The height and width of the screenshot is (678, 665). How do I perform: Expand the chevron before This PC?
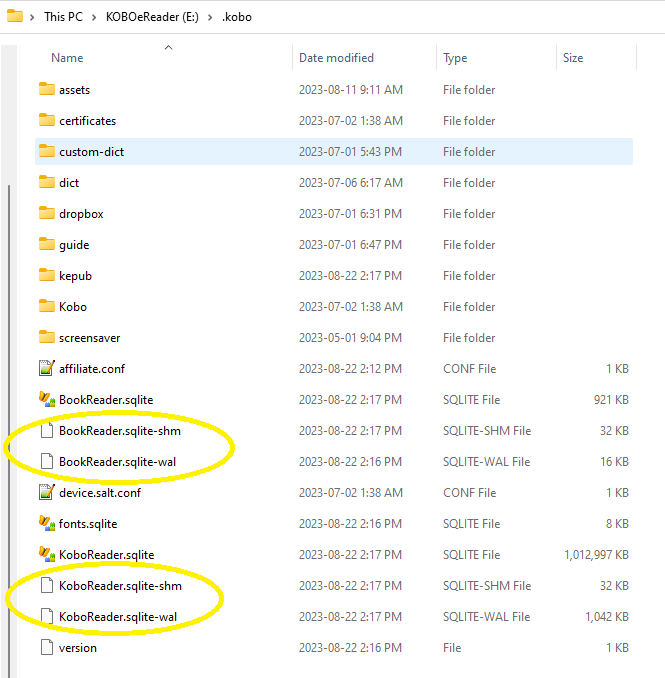(x=32, y=17)
